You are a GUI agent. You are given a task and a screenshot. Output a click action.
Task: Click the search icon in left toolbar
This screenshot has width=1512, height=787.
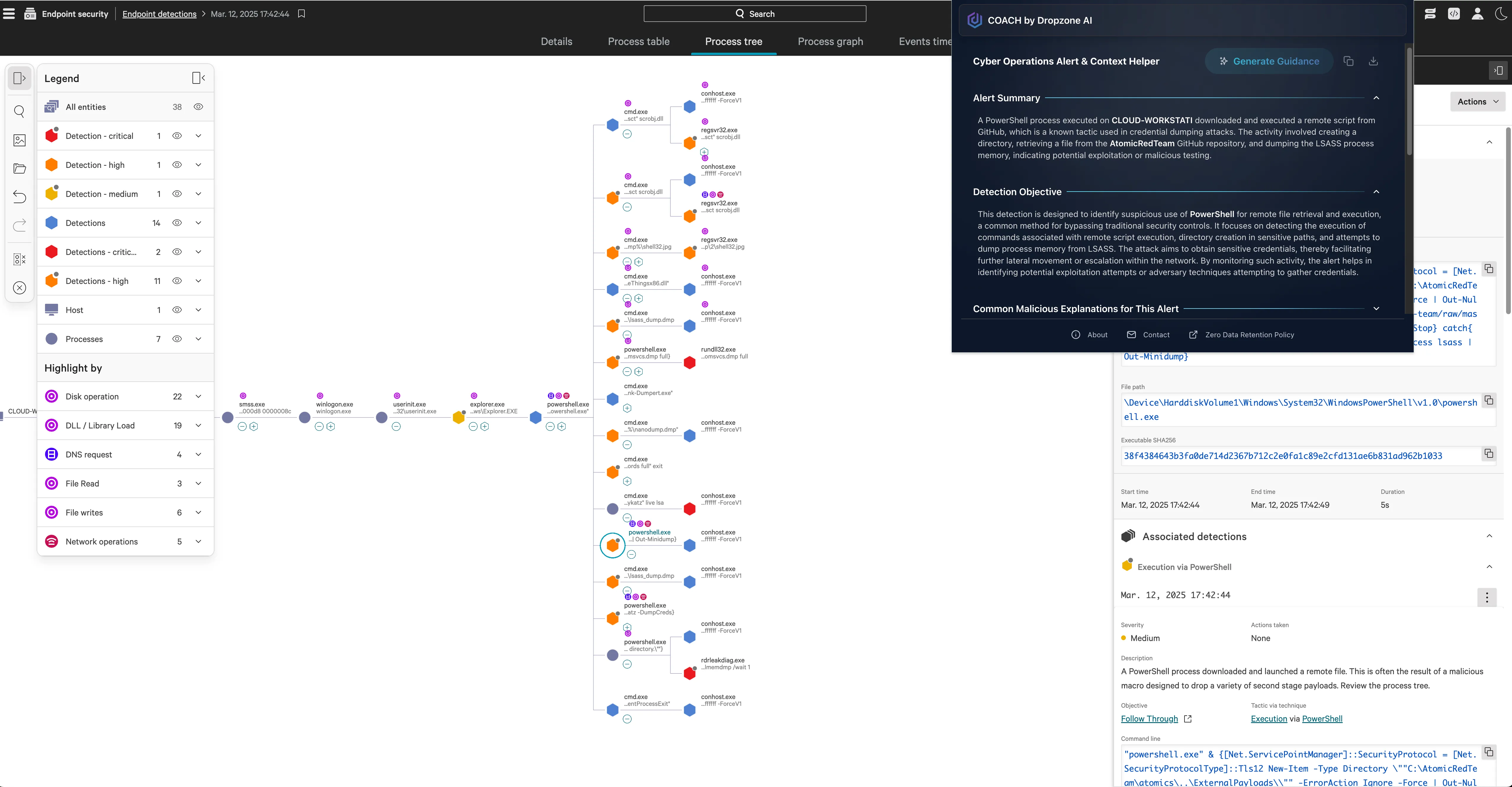click(19, 112)
